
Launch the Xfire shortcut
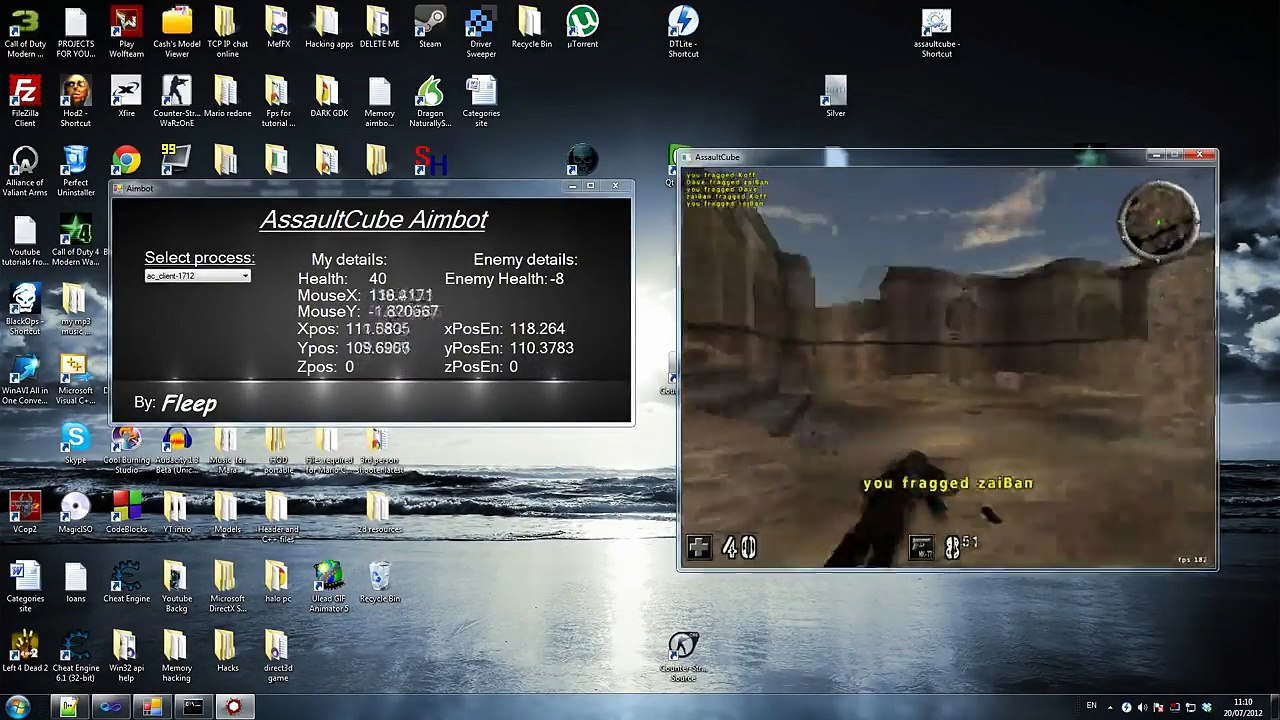[x=126, y=98]
